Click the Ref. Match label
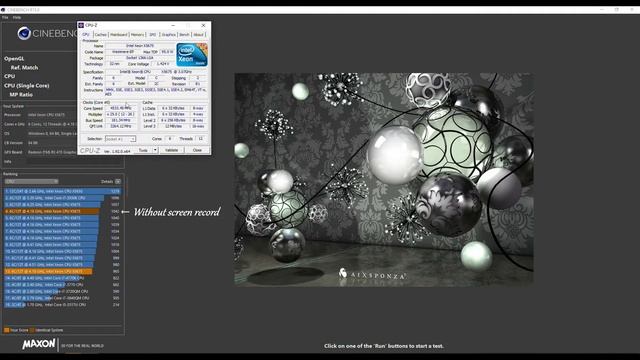Image resolution: width=640 pixels, height=360 pixels. tap(24, 68)
